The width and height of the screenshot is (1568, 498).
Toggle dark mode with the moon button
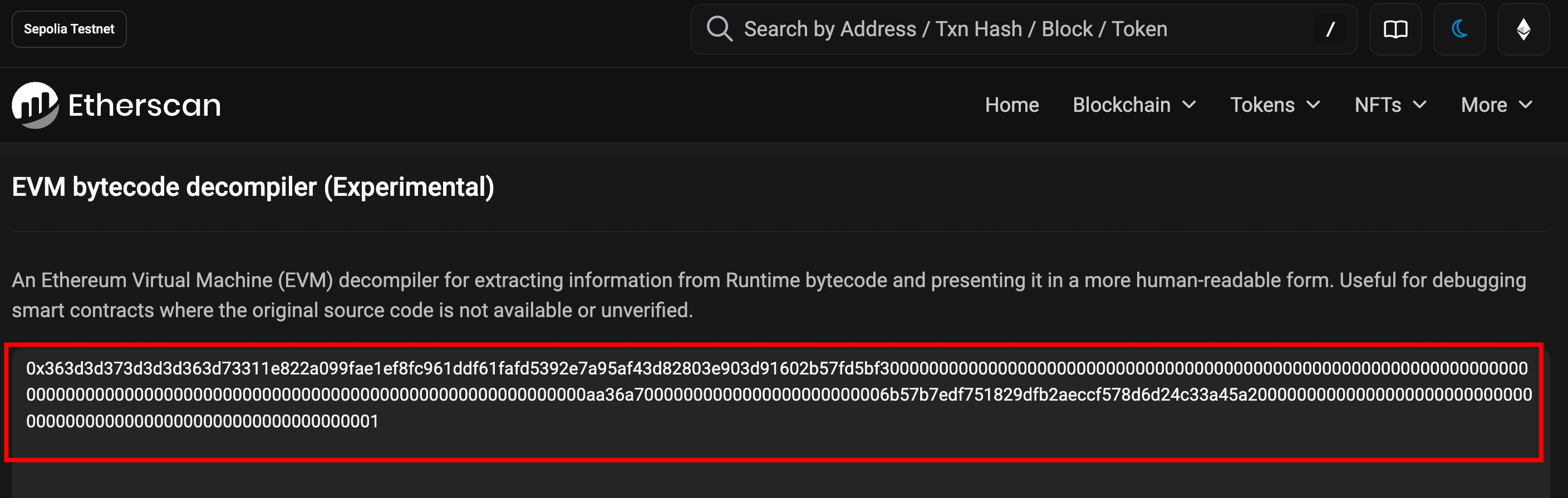click(1459, 28)
